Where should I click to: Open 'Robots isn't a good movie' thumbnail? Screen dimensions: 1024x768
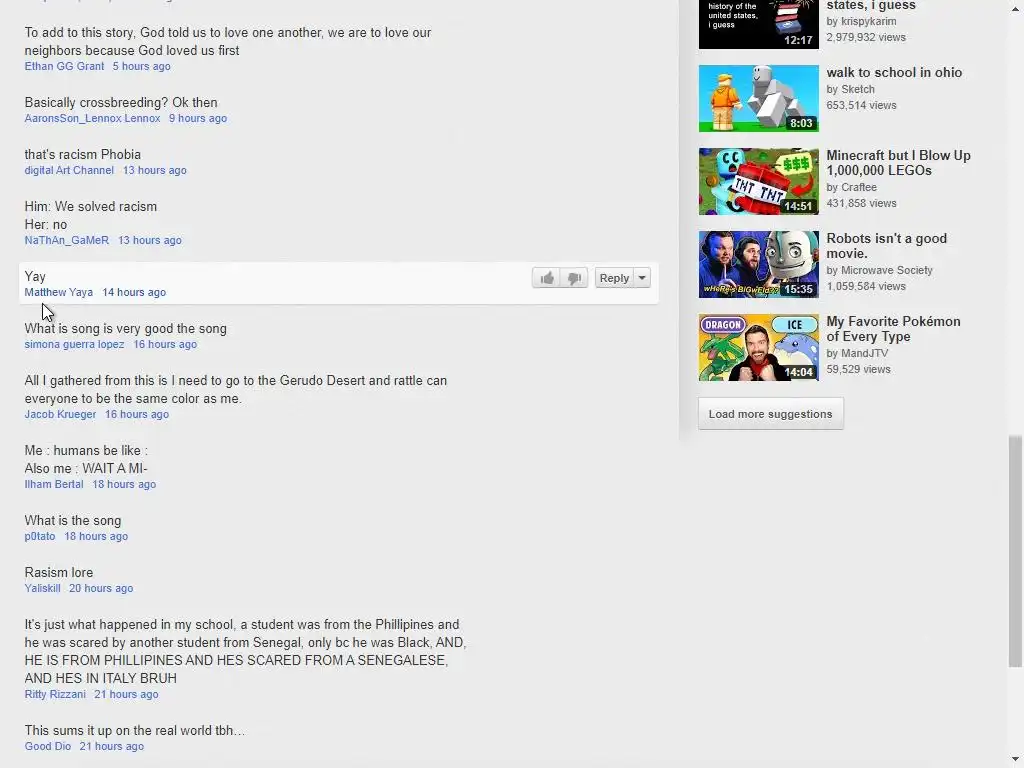758,264
